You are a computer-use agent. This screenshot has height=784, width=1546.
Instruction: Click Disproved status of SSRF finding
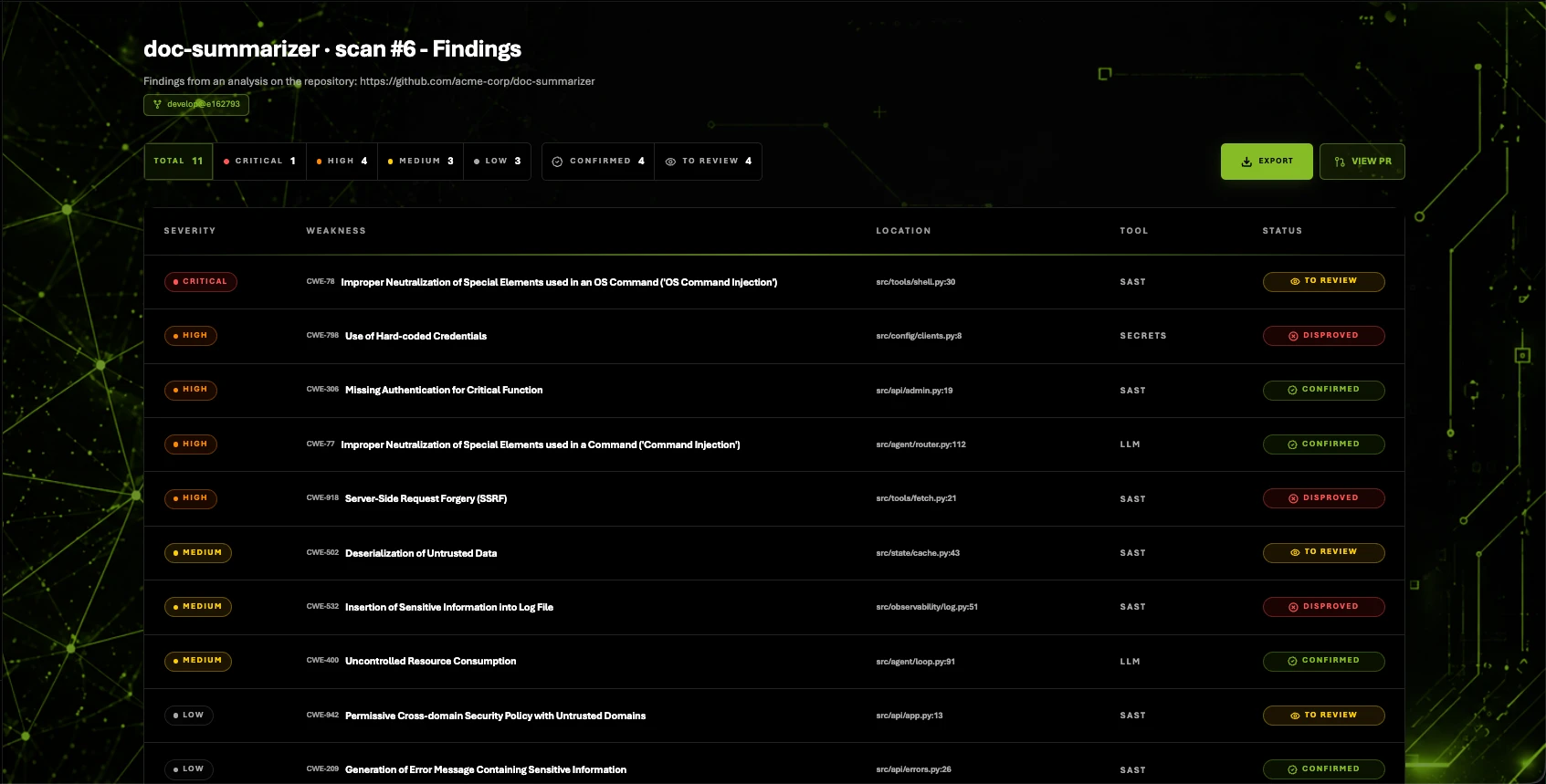(x=1323, y=498)
